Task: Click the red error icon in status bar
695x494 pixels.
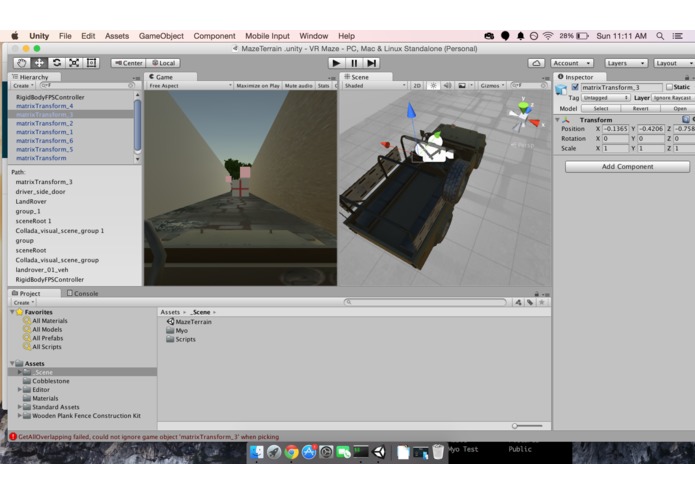Action: (13, 436)
